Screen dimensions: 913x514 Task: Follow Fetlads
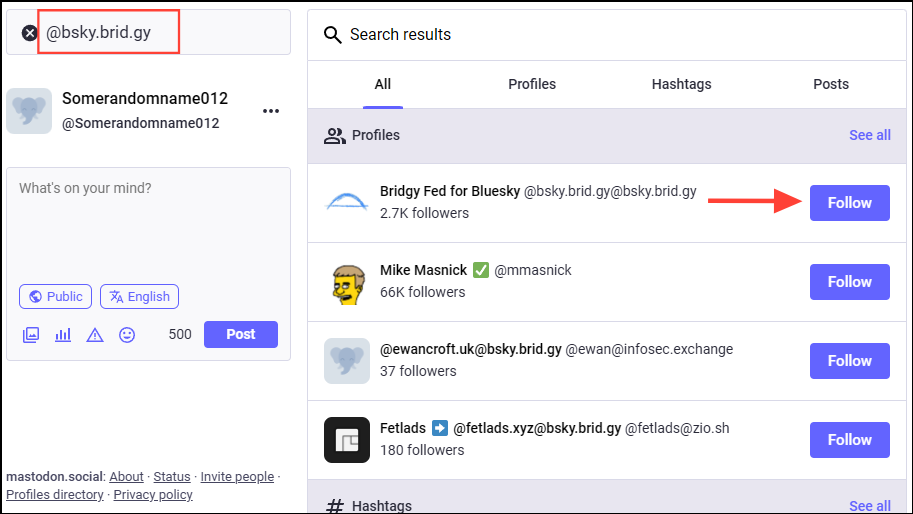pos(850,439)
